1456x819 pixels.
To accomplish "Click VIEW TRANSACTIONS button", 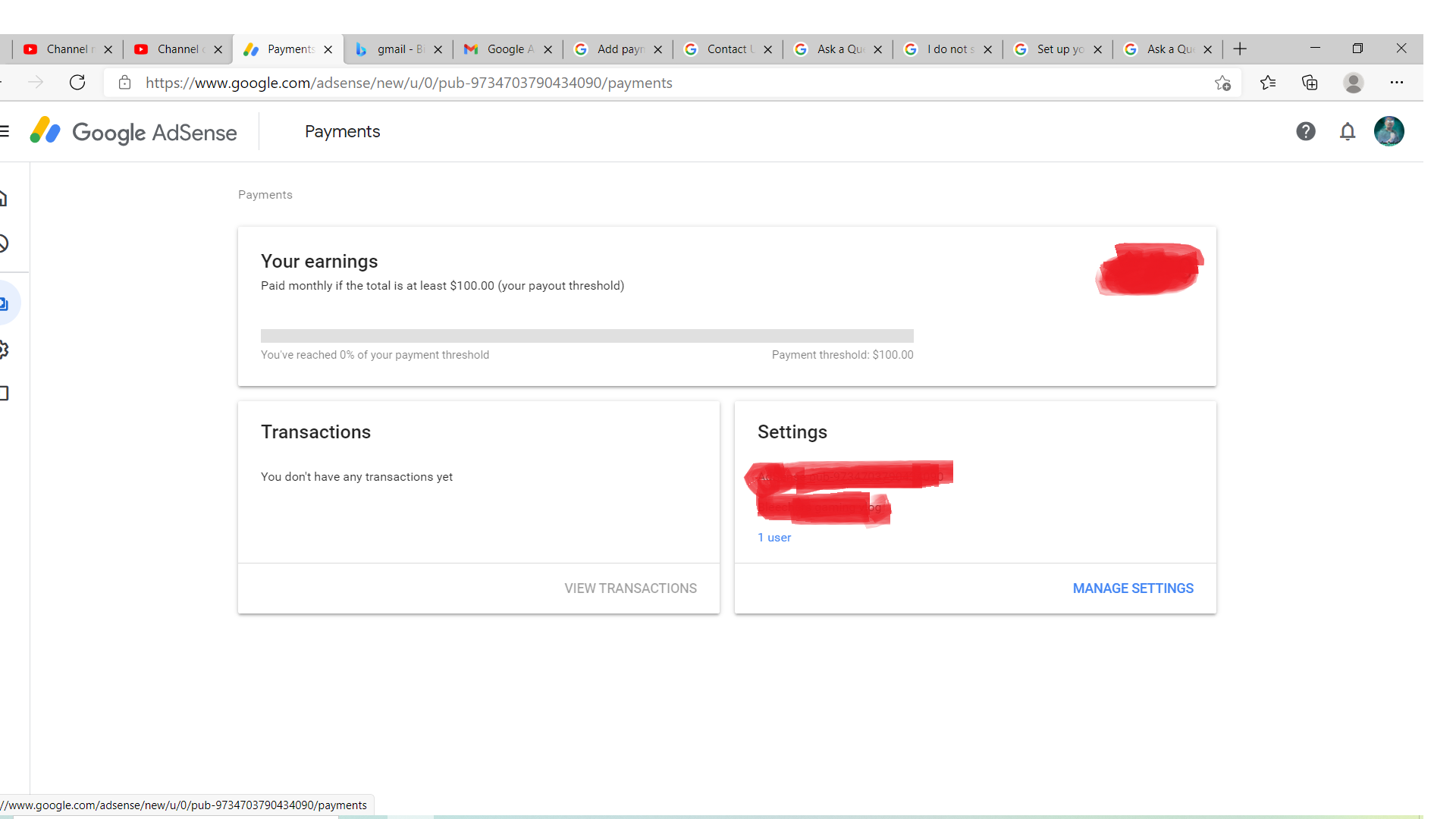I will [x=630, y=588].
